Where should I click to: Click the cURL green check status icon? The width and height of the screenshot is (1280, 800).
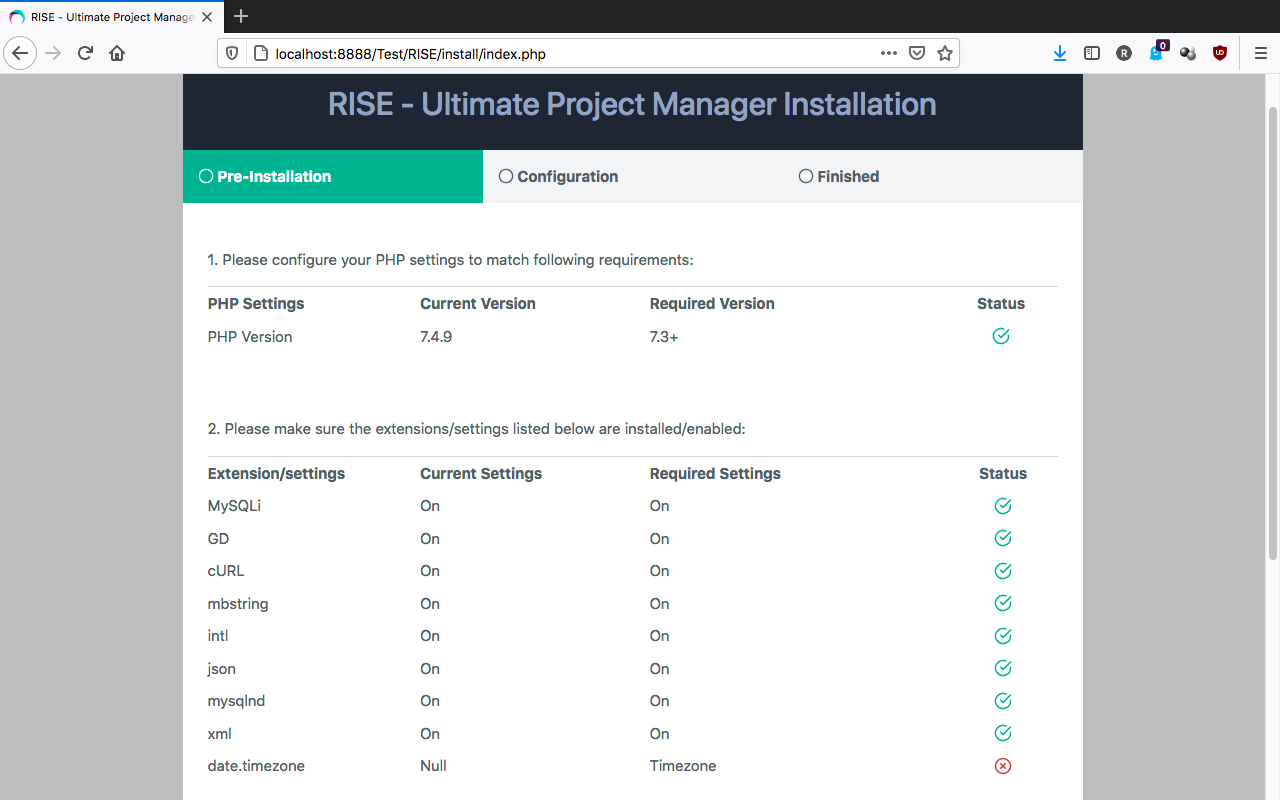pos(1003,571)
